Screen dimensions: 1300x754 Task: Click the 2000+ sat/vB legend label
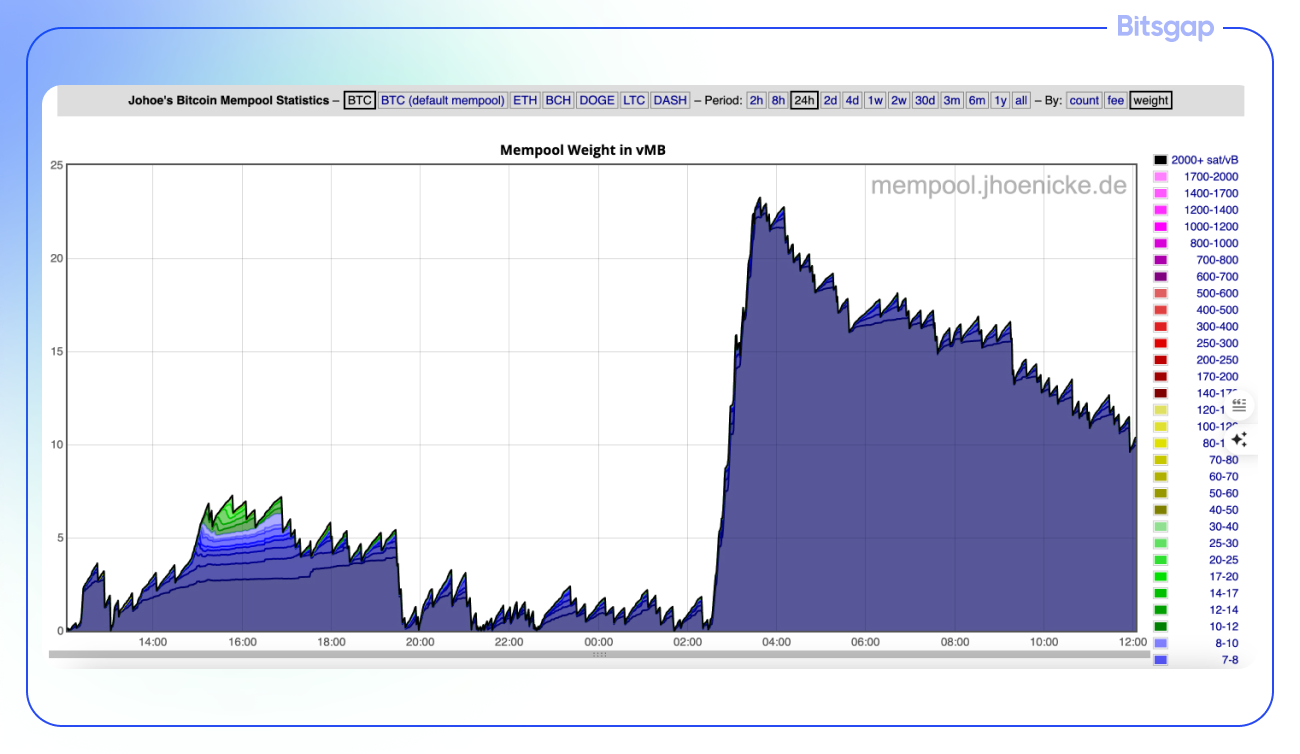tap(1204, 160)
